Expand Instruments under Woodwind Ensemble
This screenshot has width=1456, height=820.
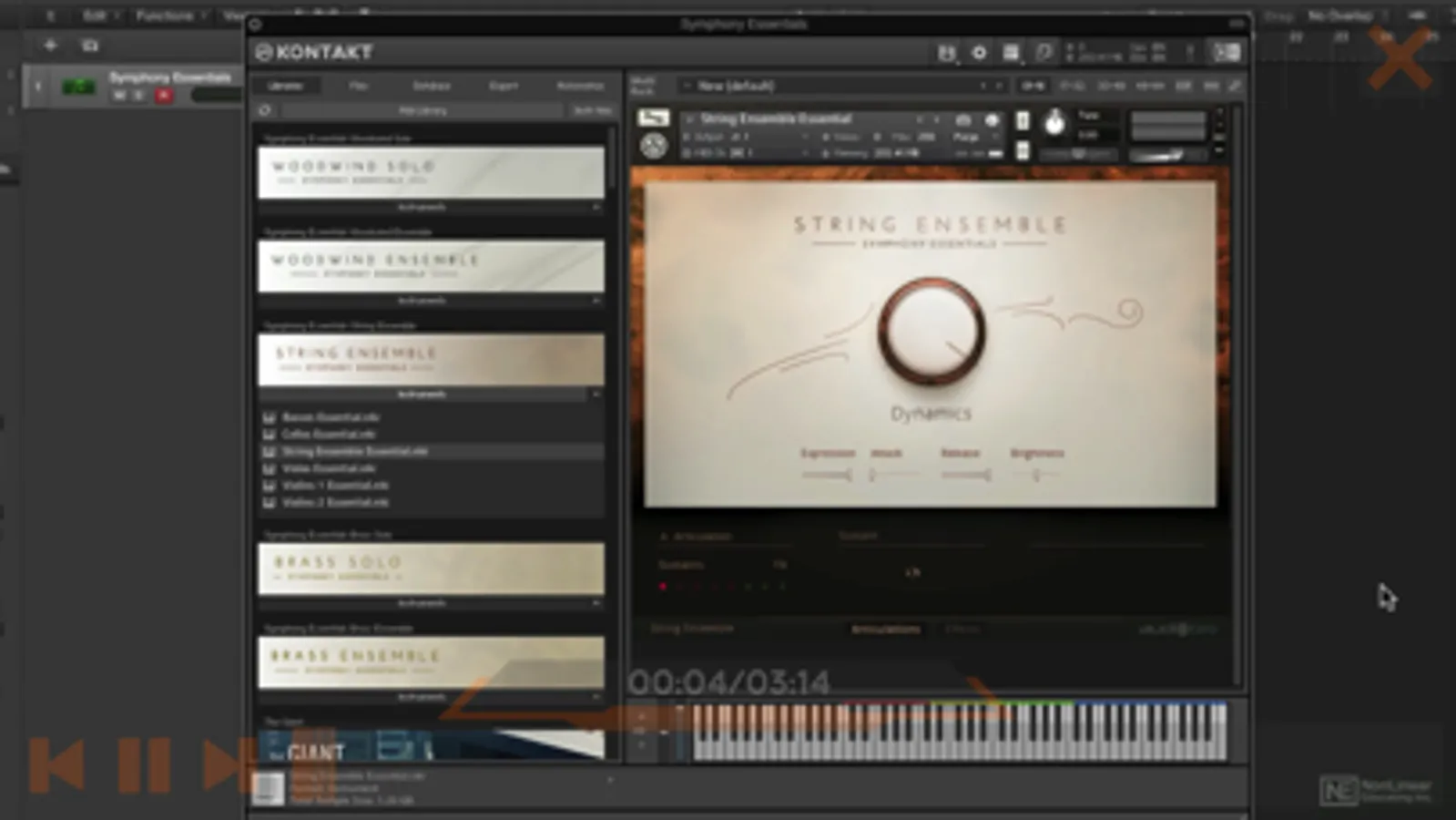tap(431, 301)
